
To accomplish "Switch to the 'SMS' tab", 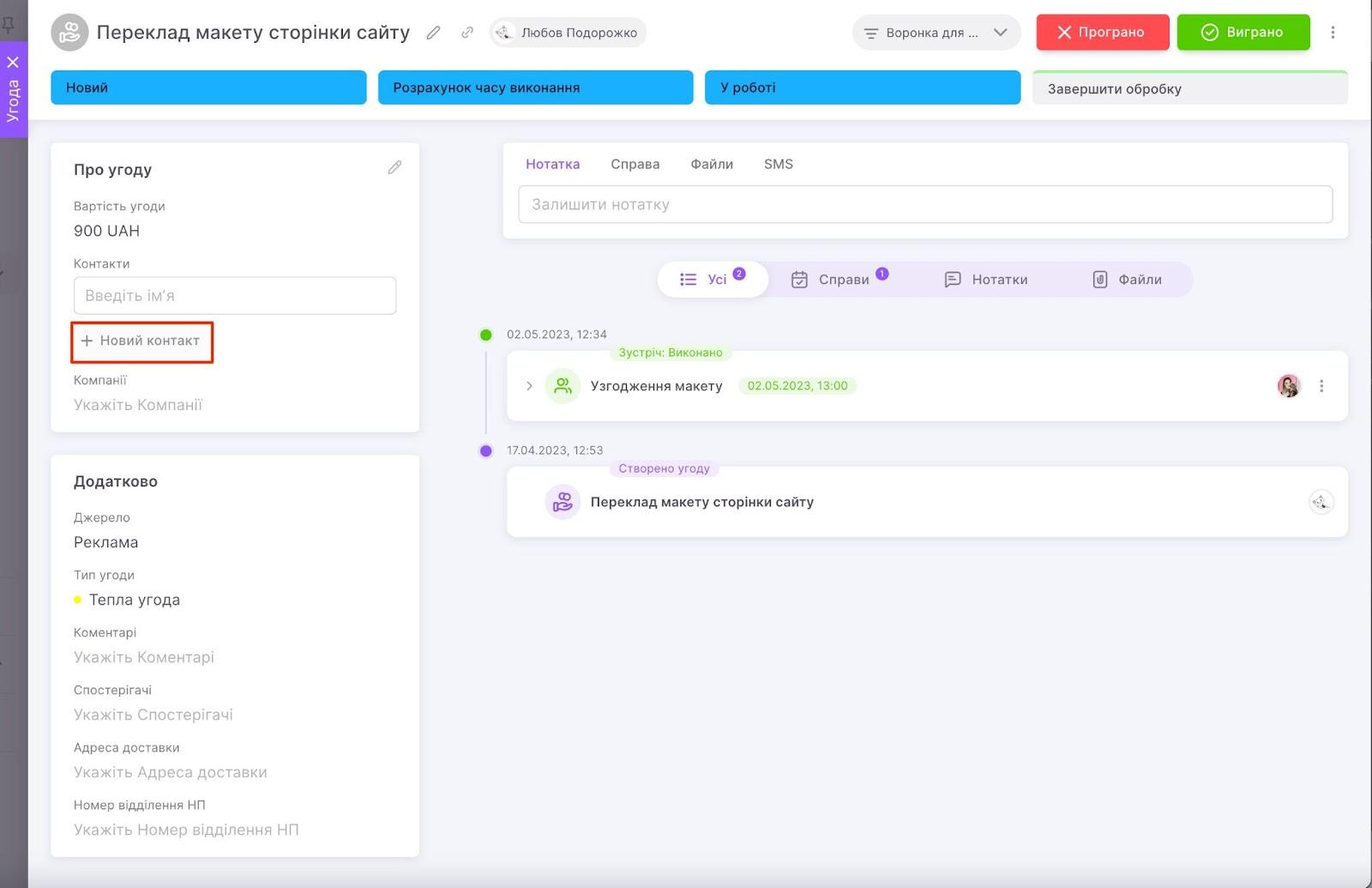I will click(x=778, y=164).
